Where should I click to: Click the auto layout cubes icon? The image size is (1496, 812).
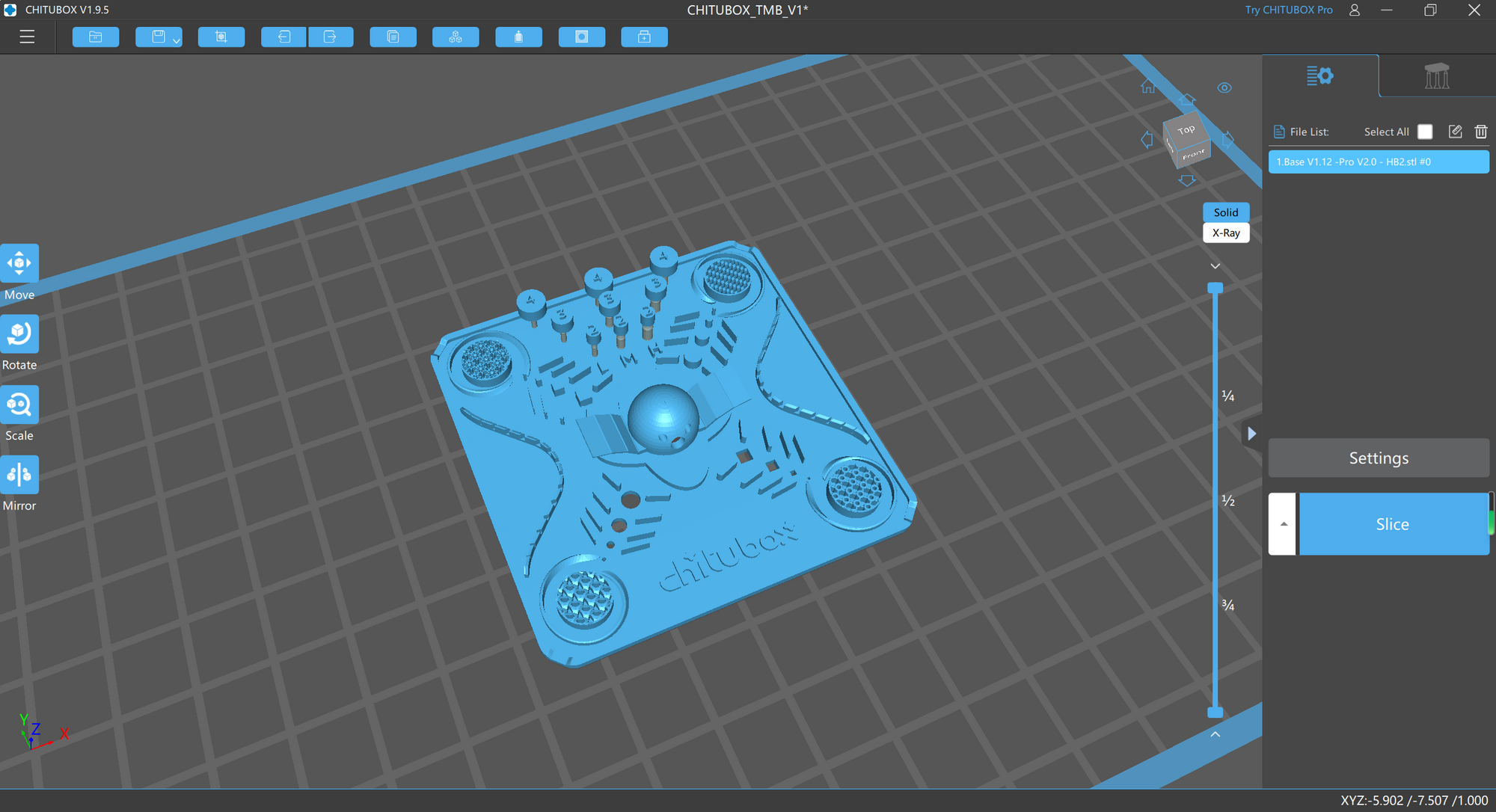click(x=456, y=37)
